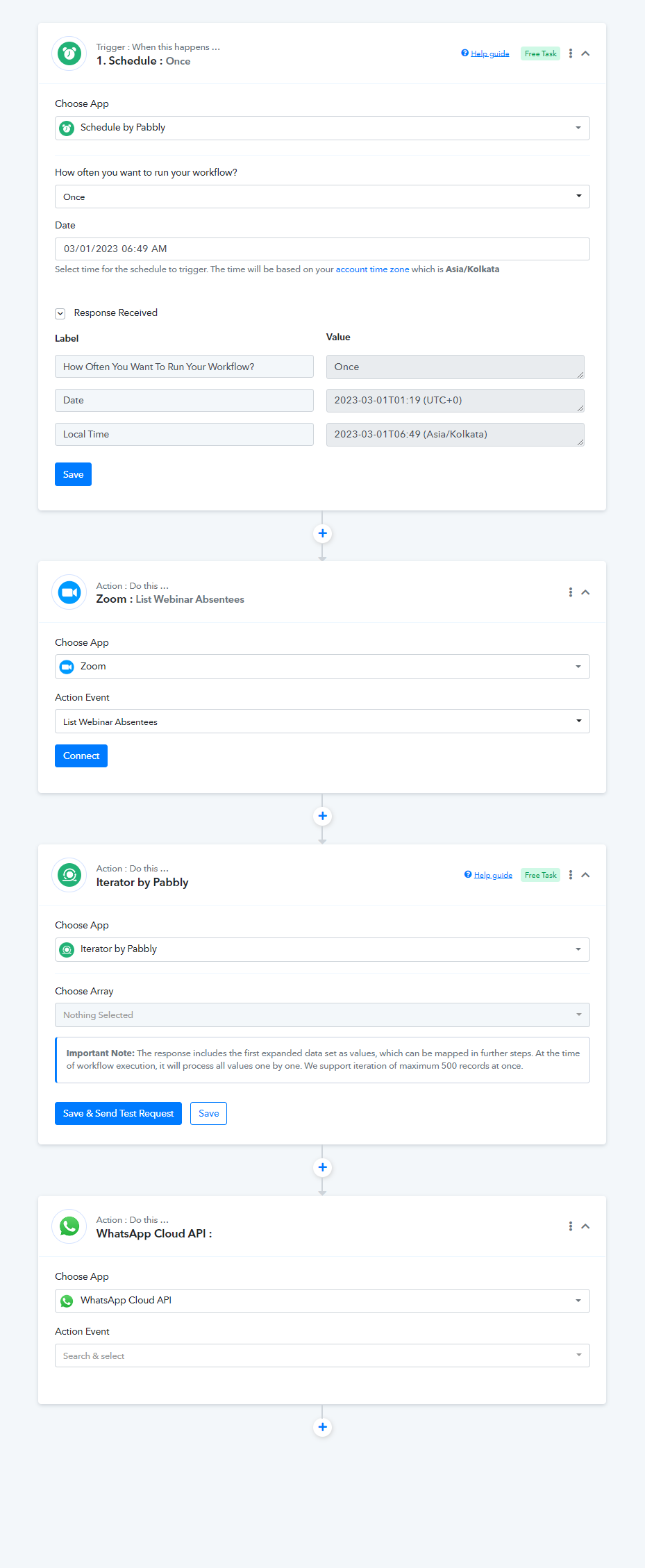Collapse the Schedule trigger step
Viewport: 645px width, 1568px height.
[585, 53]
